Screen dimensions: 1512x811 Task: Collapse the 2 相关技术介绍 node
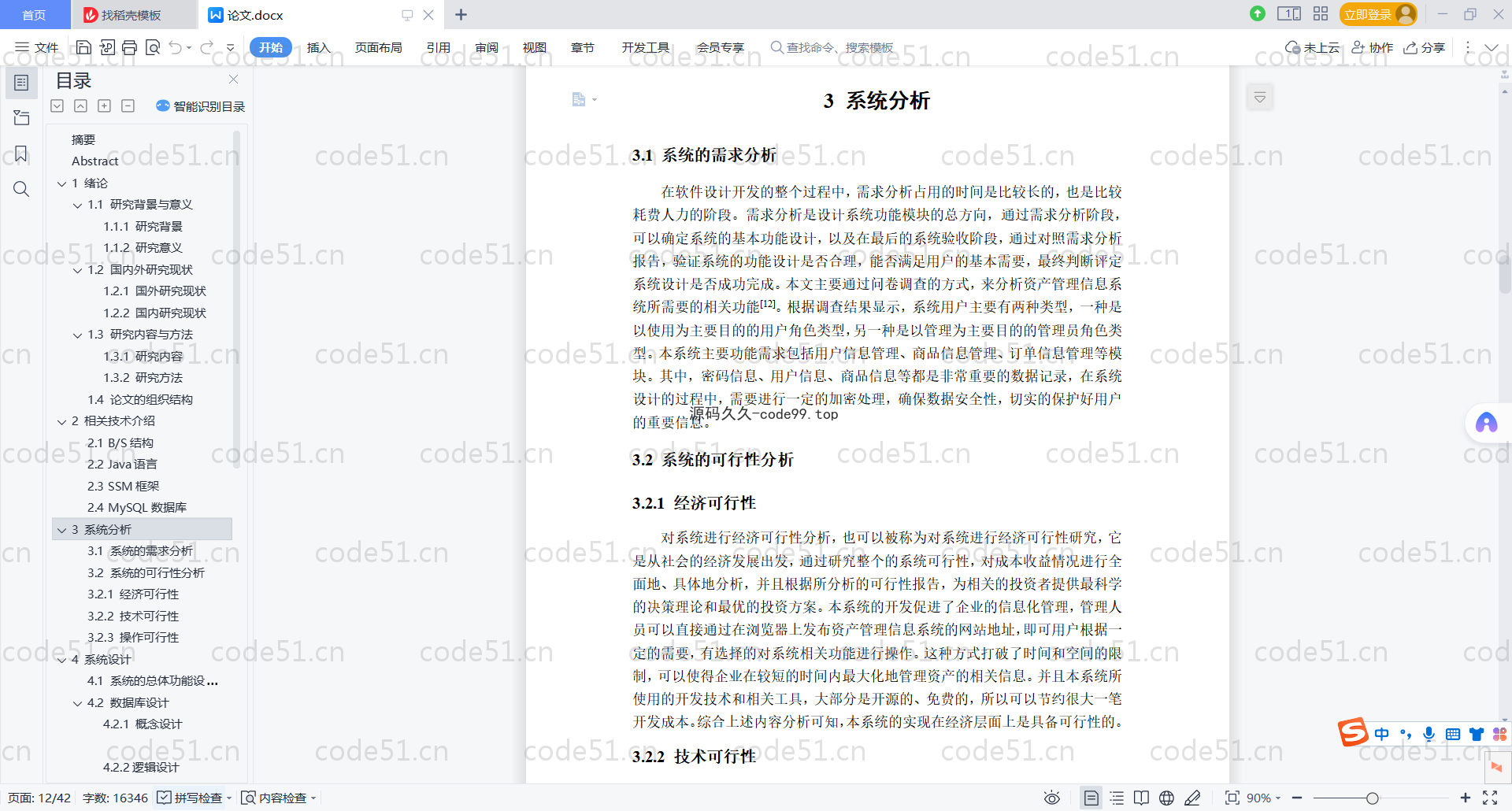(x=61, y=422)
